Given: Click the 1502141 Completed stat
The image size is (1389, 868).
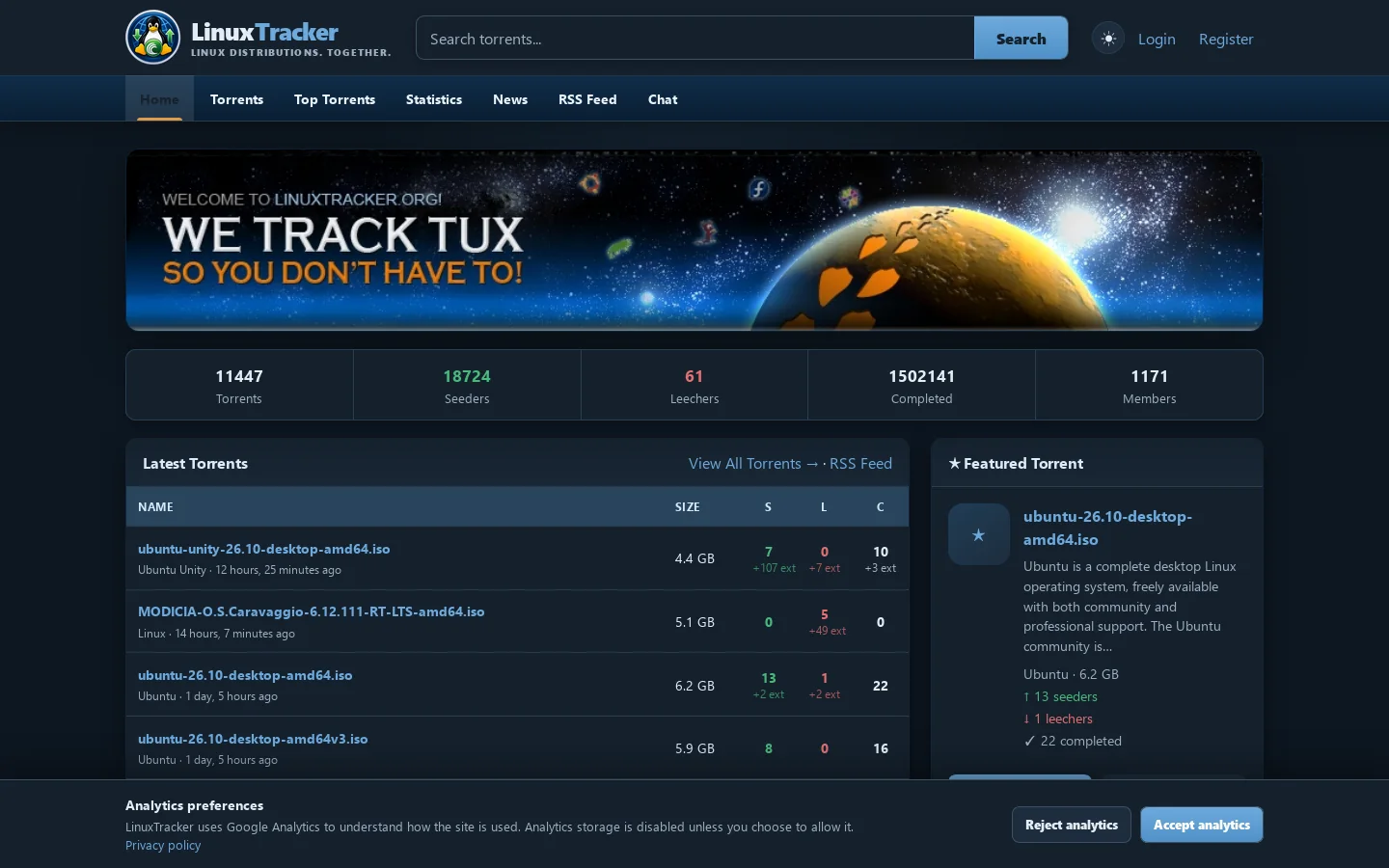Looking at the screenshot, I should [x=921, y=385].
